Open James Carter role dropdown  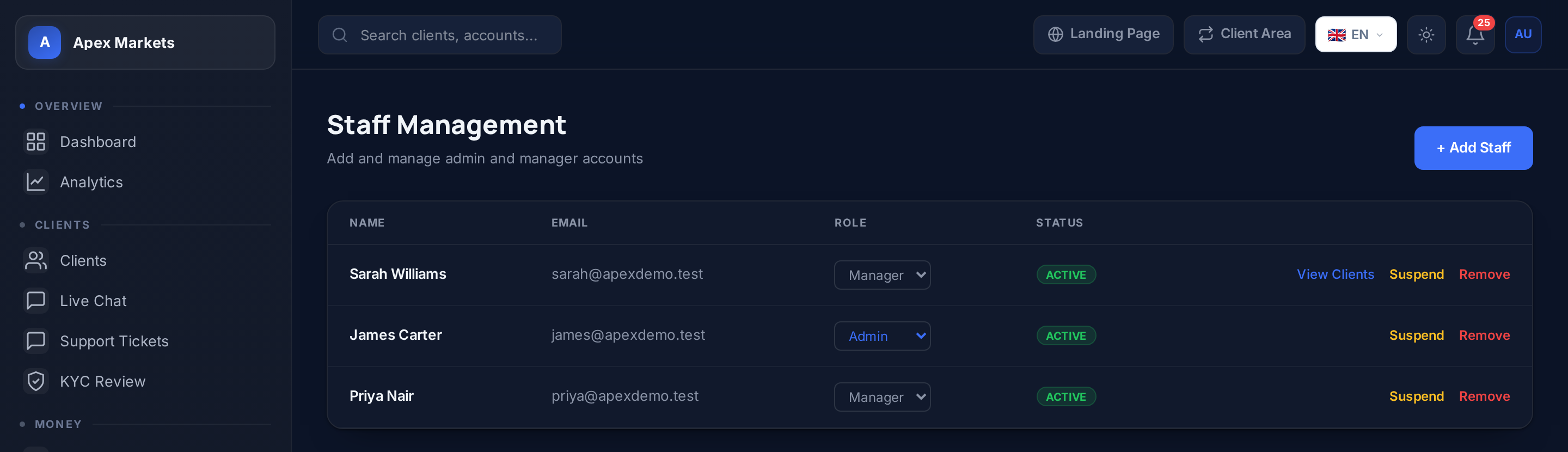882,336
